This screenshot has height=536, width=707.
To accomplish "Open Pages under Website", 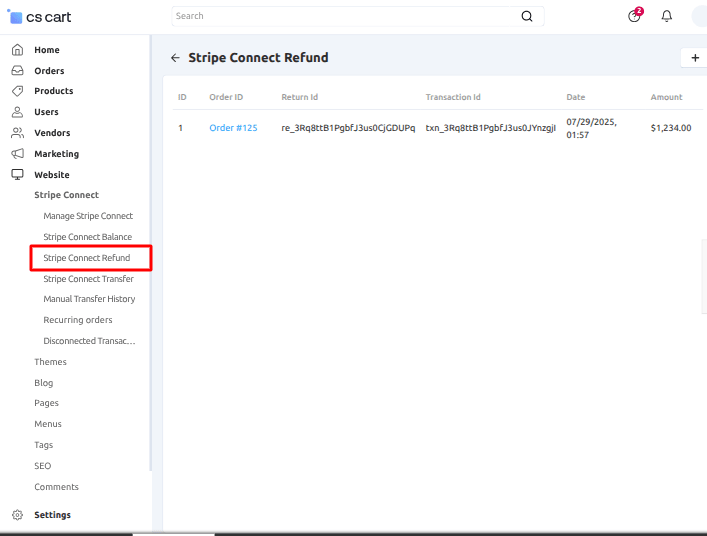I will pyautogui.click(x=46, y=403).
